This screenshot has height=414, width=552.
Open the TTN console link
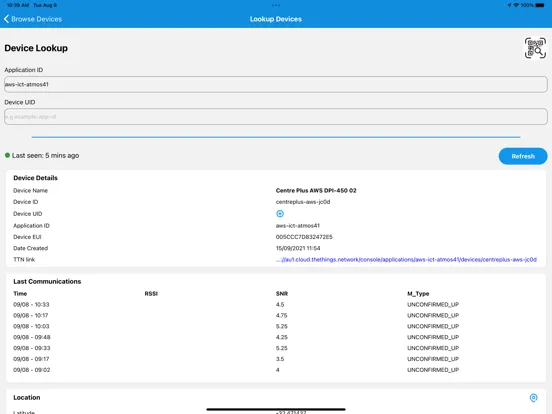coord(406,259)
